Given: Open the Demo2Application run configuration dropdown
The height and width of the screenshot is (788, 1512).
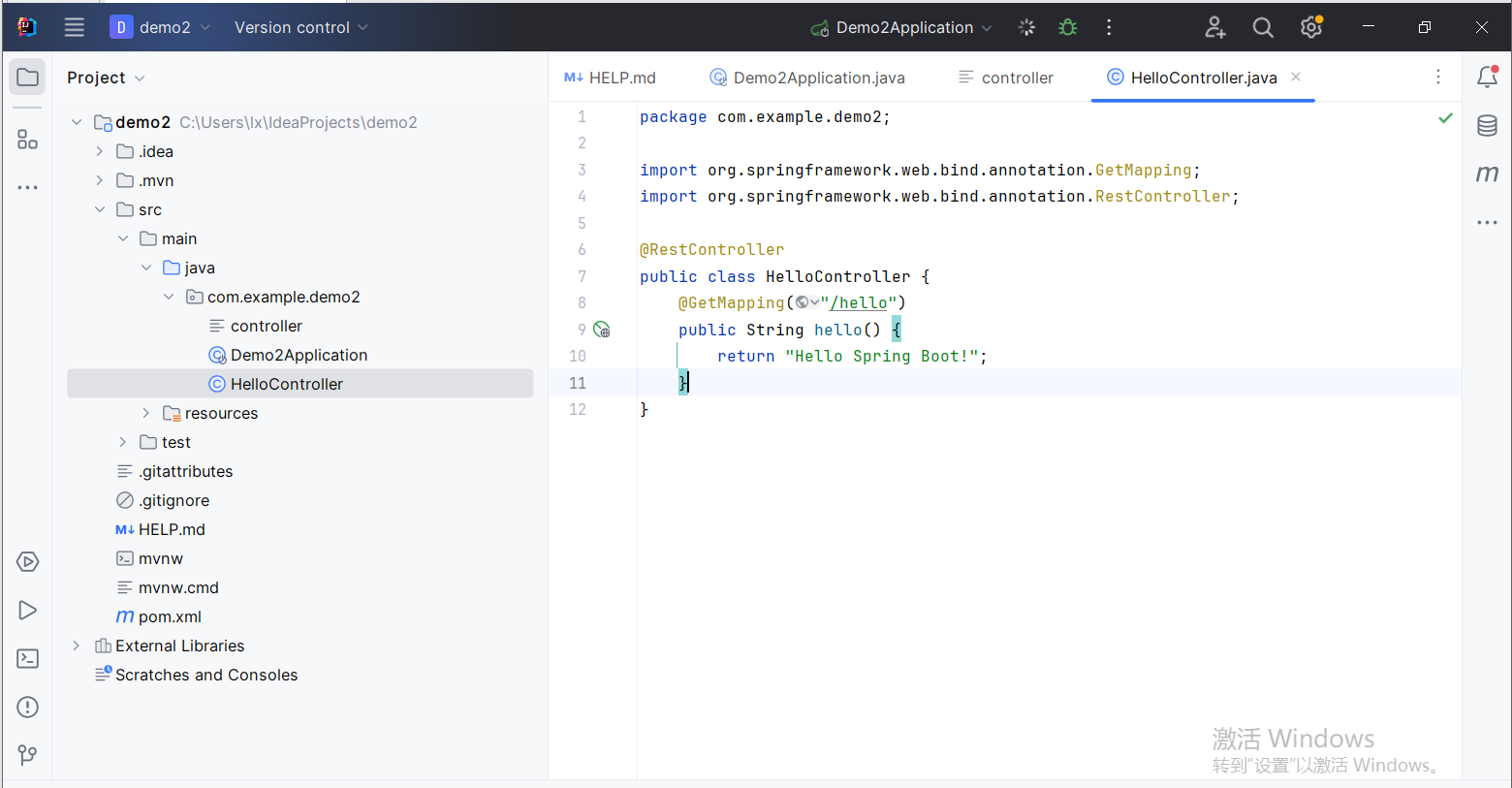Looking at the screenshot, I should tap(902, 27).
